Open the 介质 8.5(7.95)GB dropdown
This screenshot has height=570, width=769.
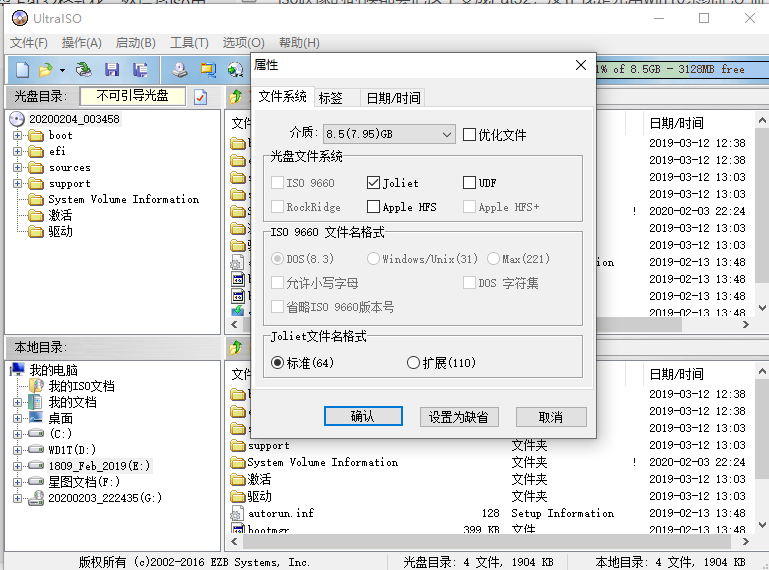tap(389, 134)
